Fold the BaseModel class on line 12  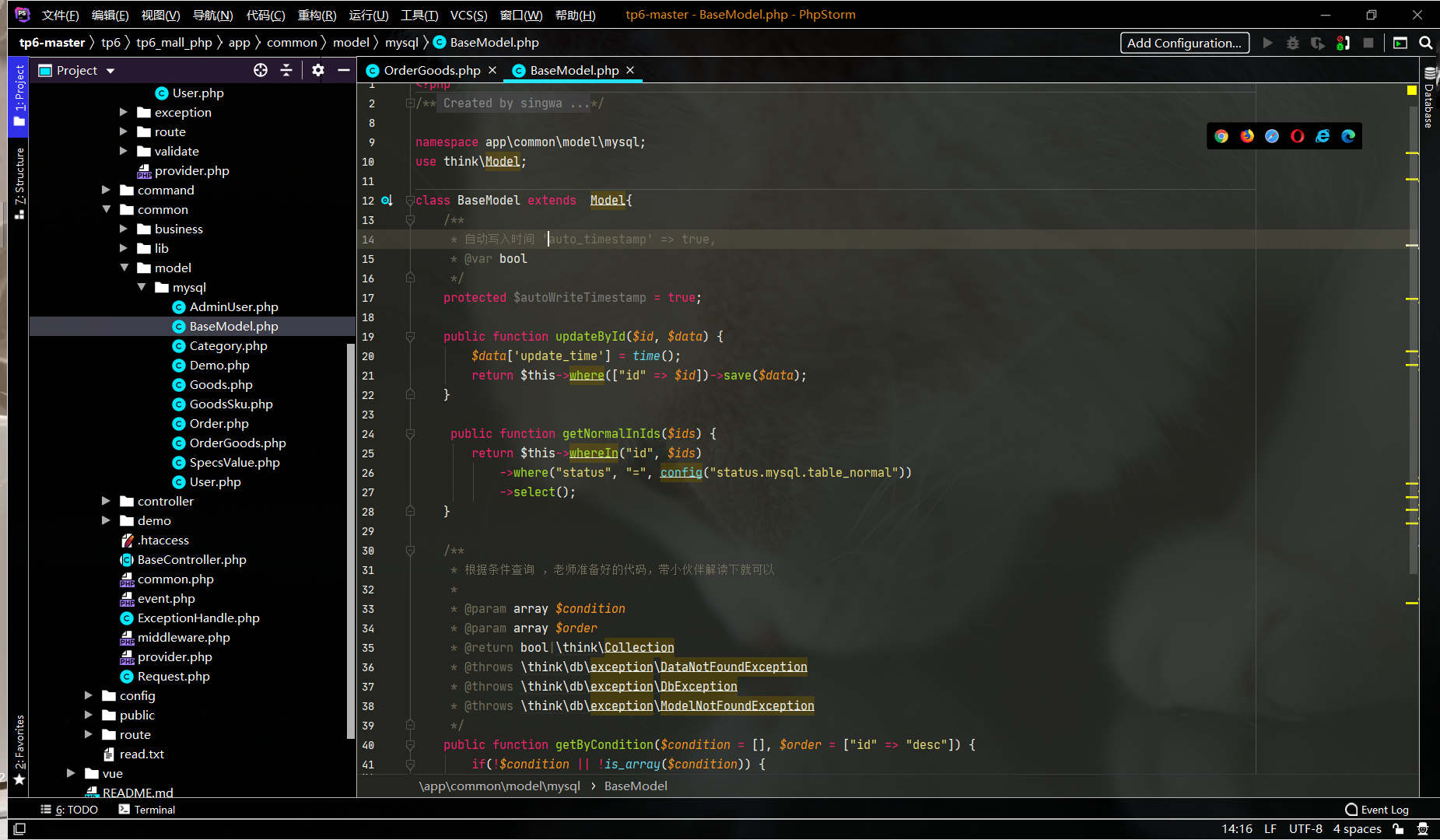point(410,201)
